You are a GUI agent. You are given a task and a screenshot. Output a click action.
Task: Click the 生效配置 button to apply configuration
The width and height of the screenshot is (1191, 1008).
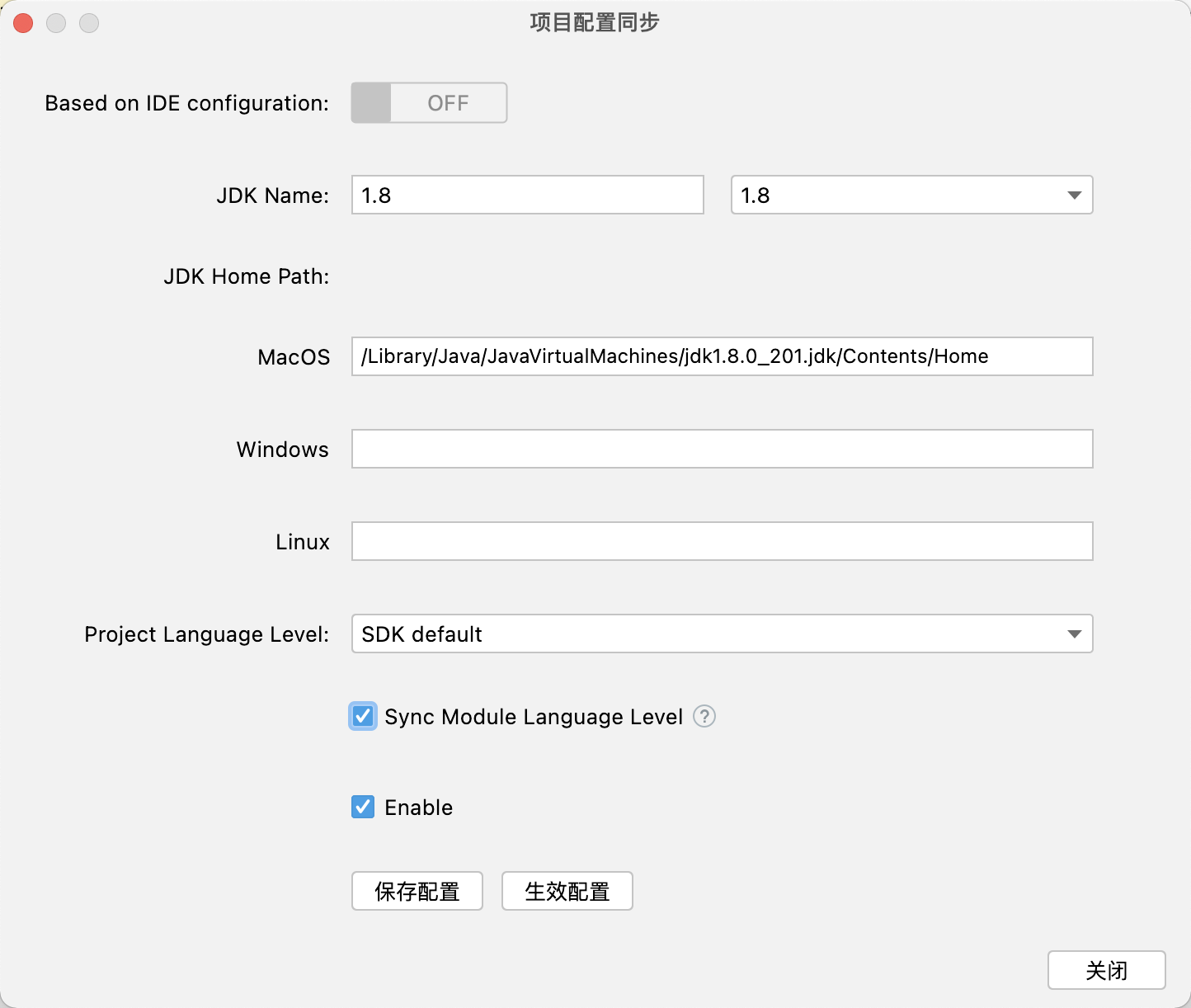point(567,891)
